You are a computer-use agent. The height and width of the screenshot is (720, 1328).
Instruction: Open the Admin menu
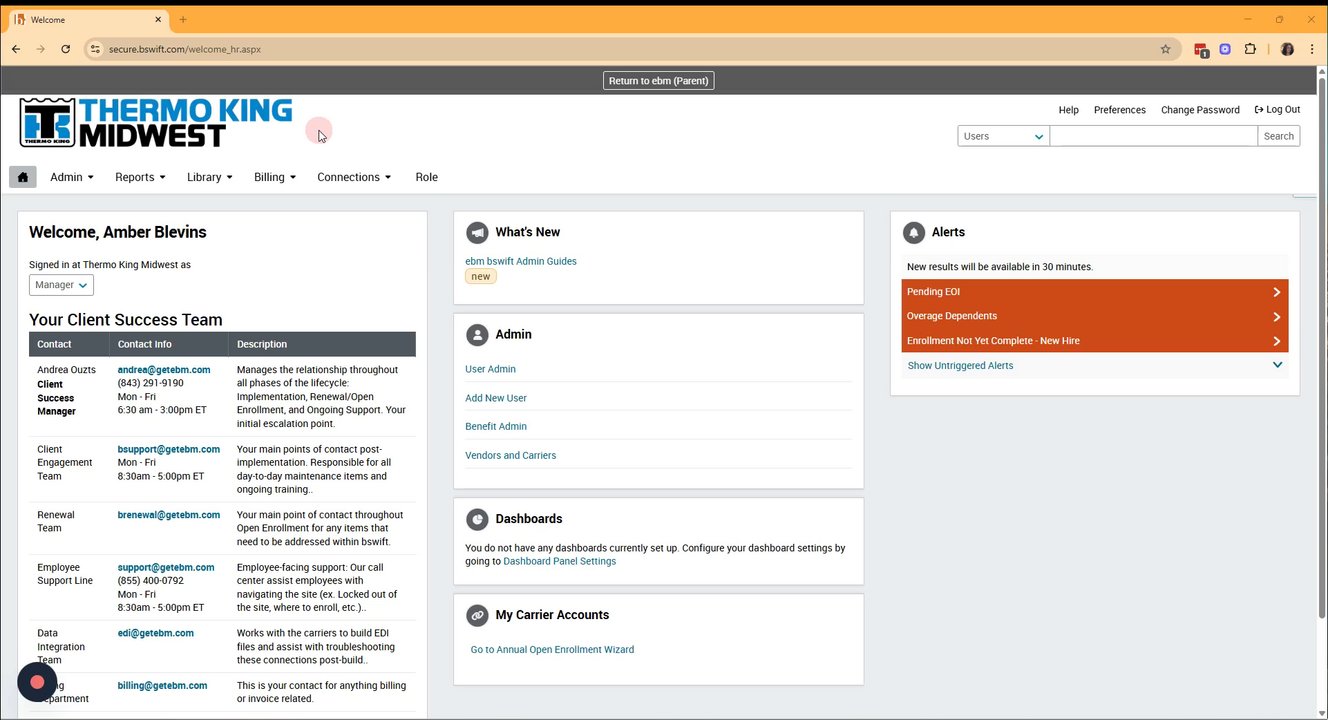tap(72, 177)
